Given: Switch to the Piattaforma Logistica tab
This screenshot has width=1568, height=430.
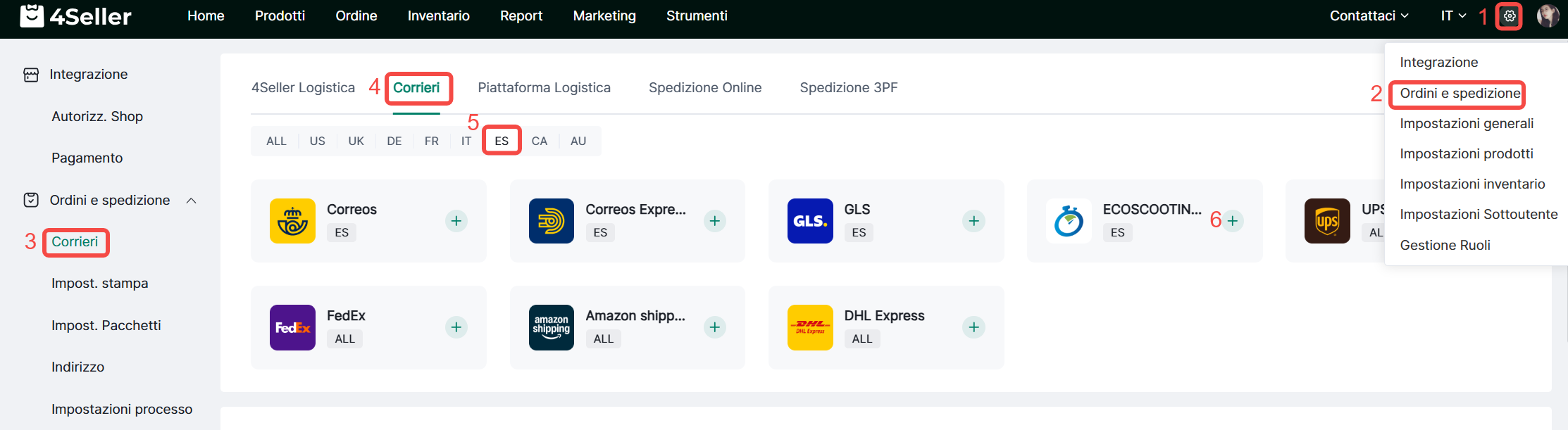Looking at the screenshot, I should click(544, 88).
